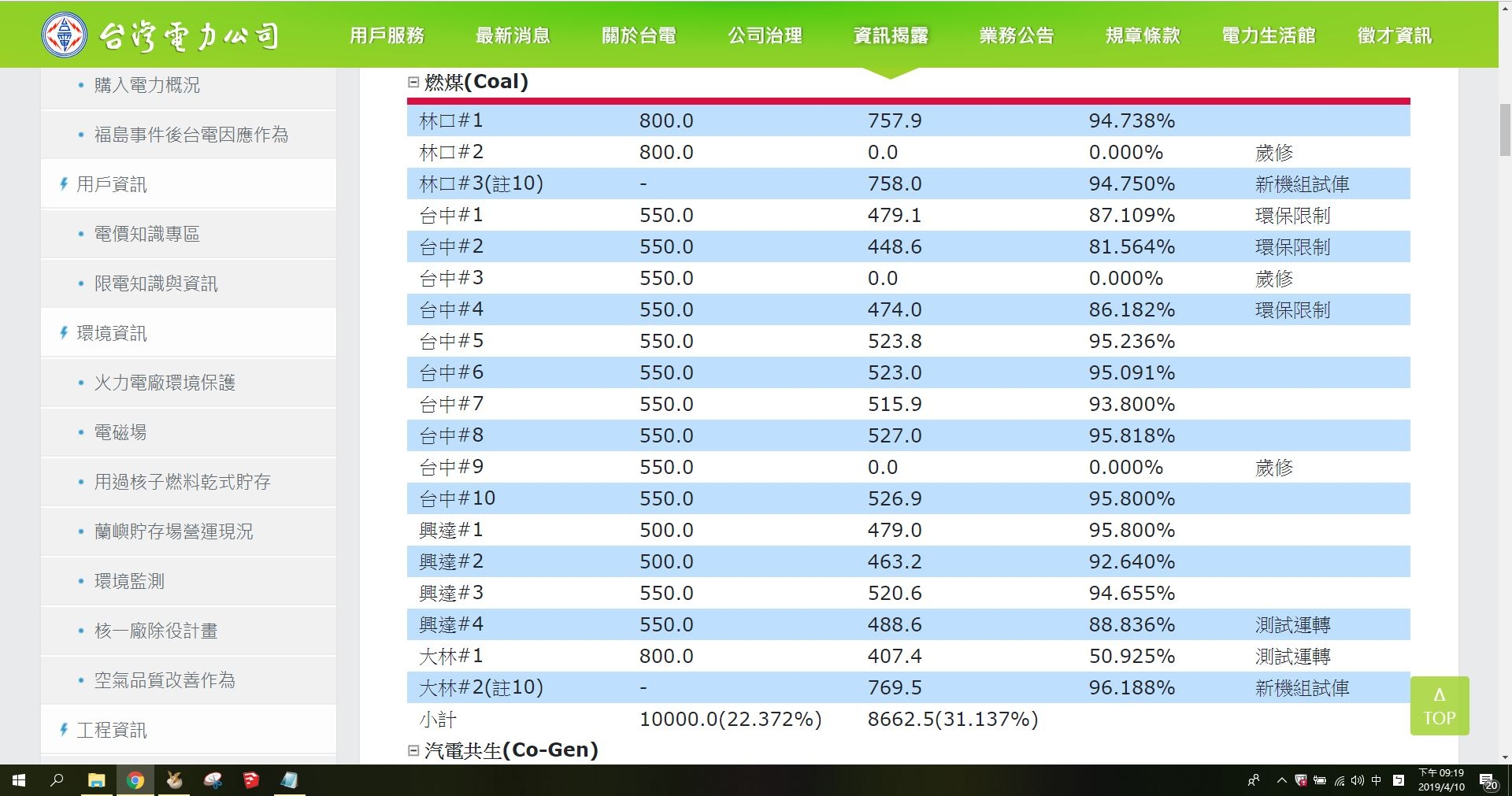
Task: Select 台中#8 percentage 95.818%
Action: point(1132,435)
